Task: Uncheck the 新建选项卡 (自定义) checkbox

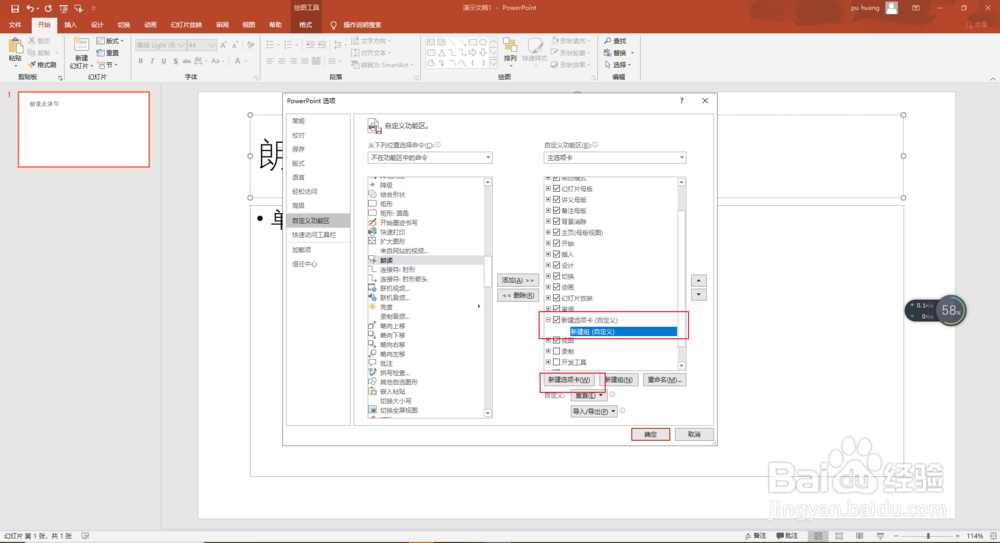Action: tap(556, 320)
